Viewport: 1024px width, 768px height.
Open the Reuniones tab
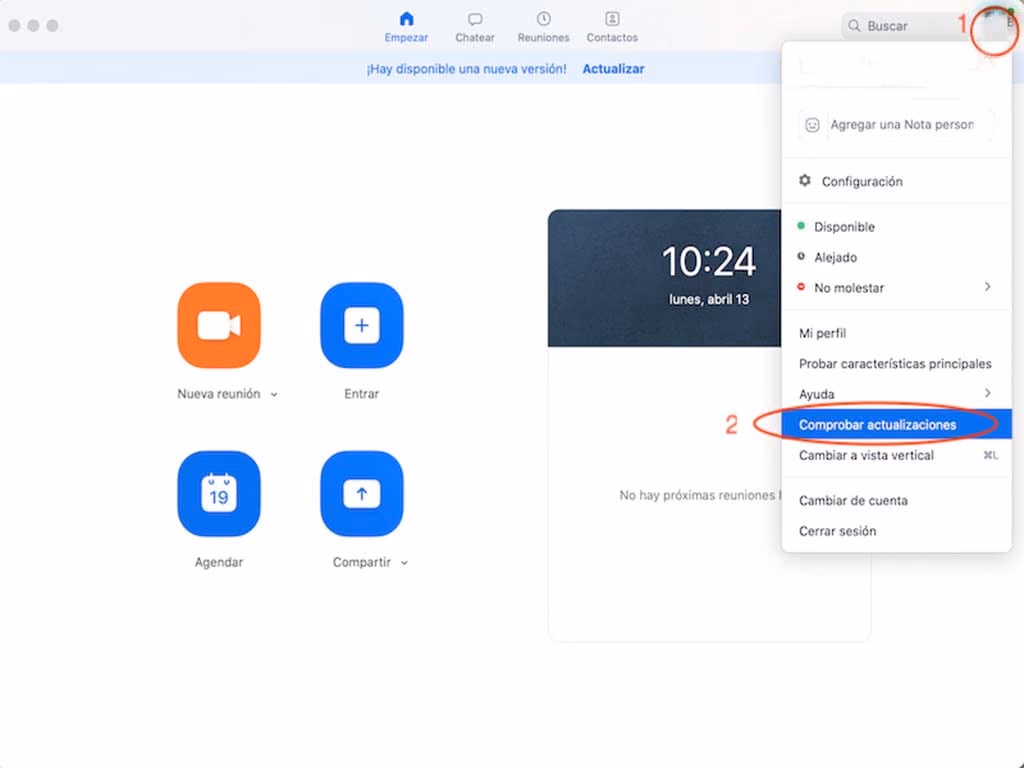543,27
